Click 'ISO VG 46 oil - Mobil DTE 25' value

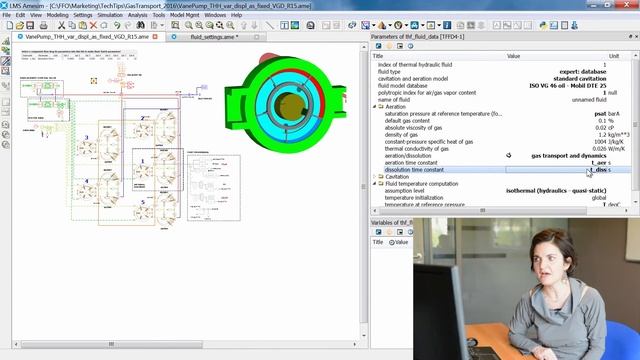(x=567, y=86)
